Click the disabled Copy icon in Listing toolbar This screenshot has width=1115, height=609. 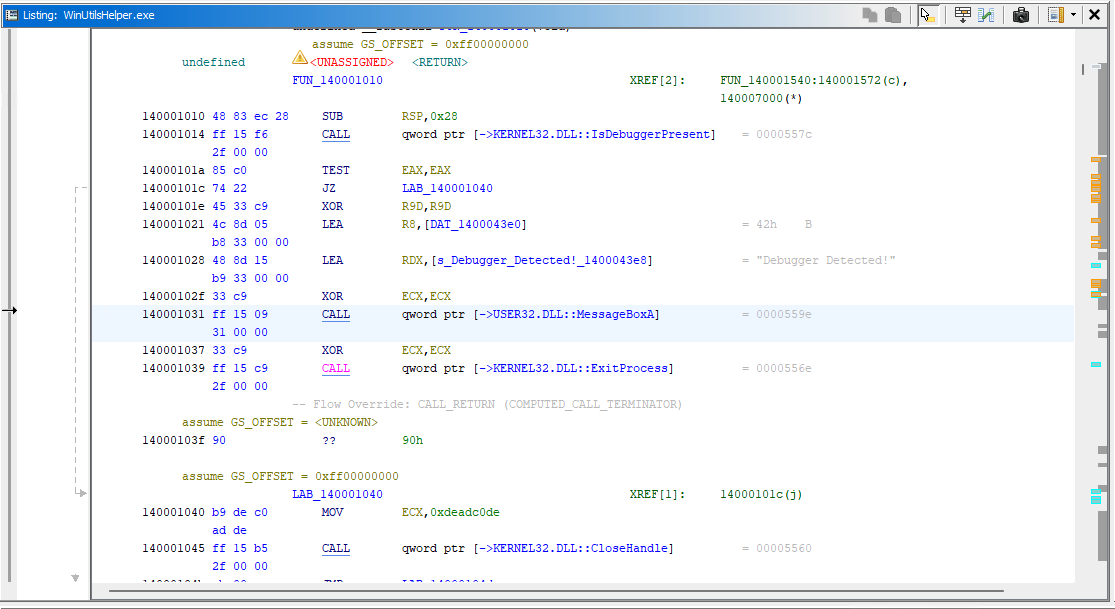[x=870, y=15]
